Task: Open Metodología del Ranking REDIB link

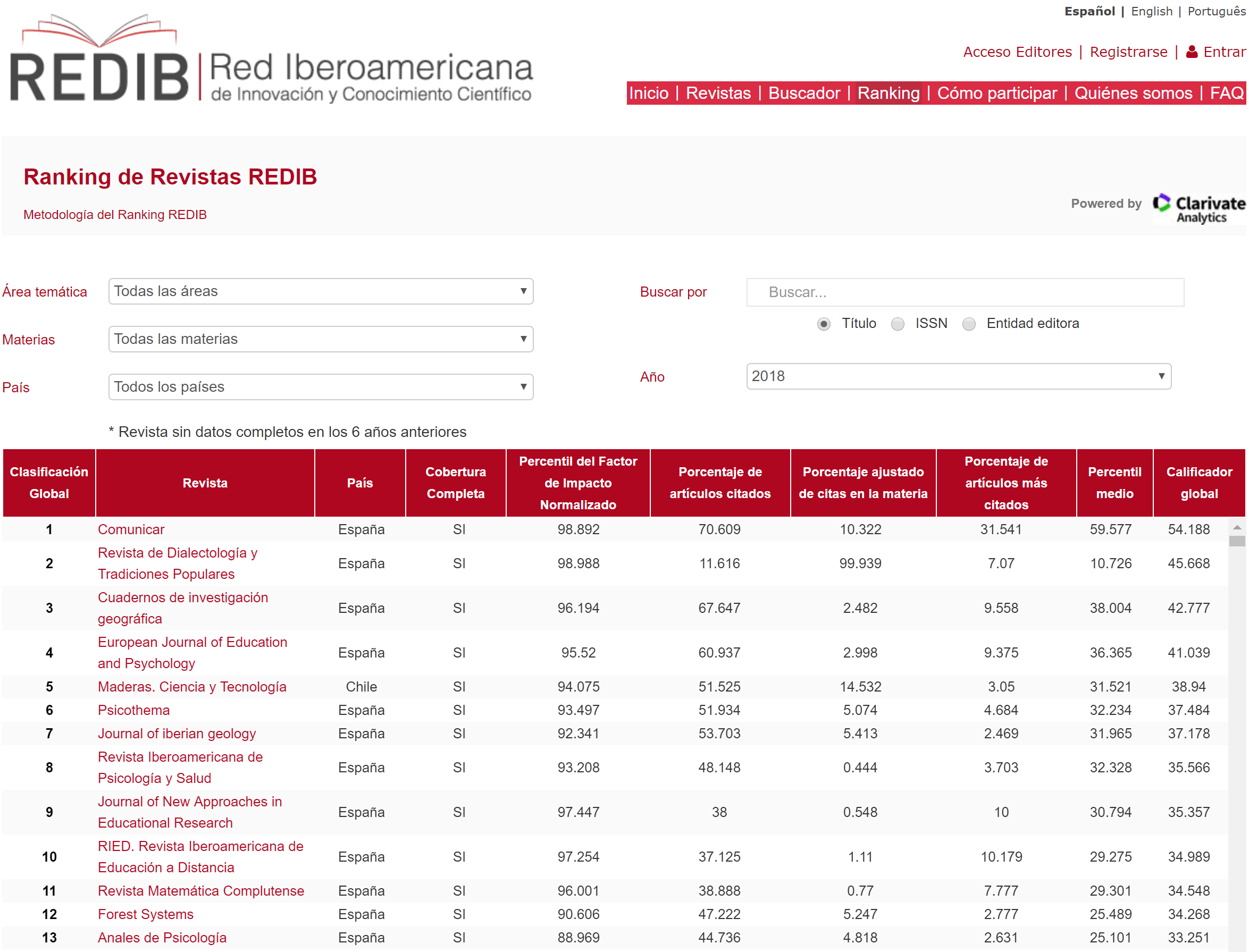Action: point(115,215)
